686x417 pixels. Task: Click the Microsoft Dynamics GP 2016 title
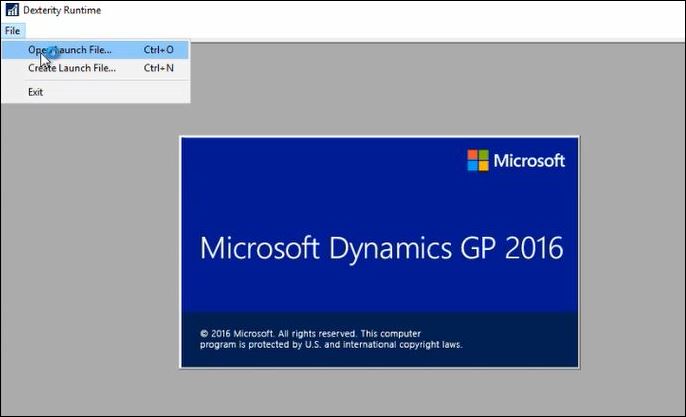(381, 247)
